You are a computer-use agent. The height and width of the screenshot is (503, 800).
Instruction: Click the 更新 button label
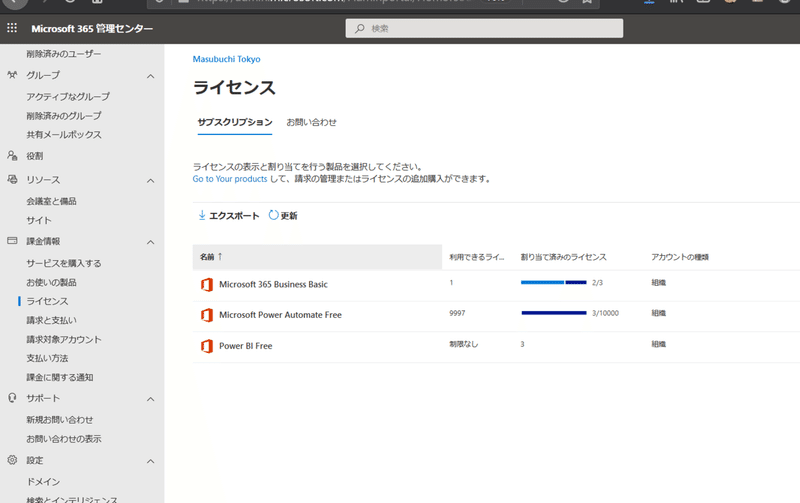(289, 216)
